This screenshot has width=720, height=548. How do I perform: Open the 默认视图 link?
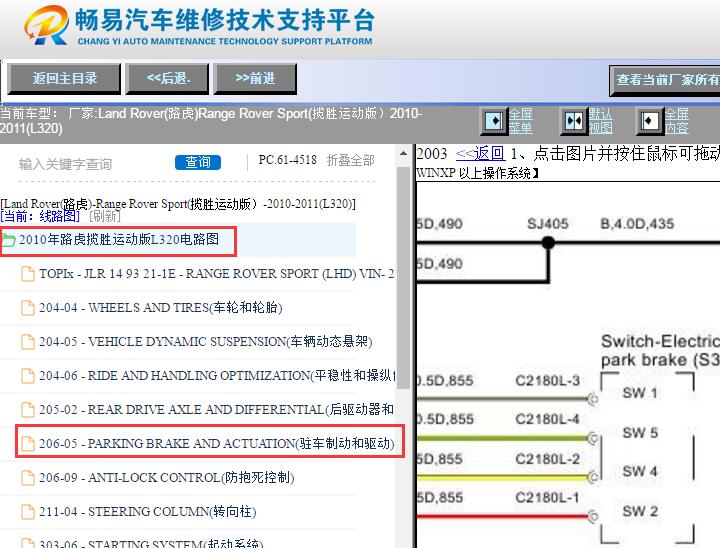click(x=600, y=121)
